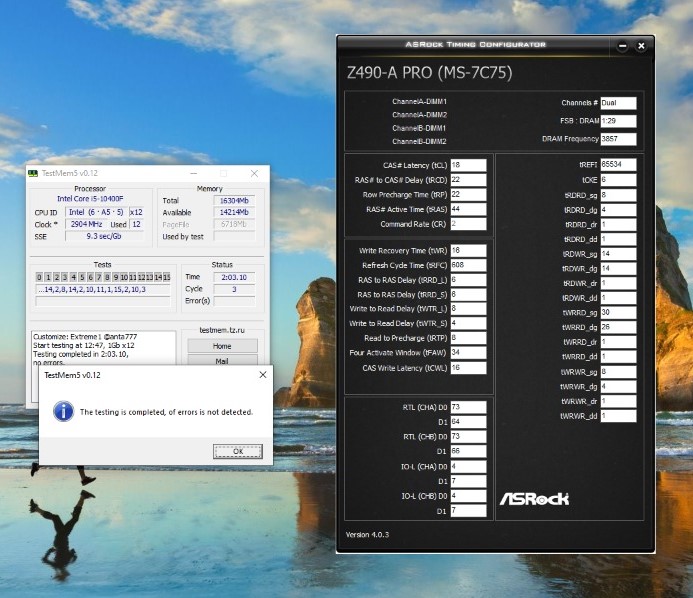Click the ChannelB-DIMM2 label
This screenshot has width=693, height=598.
pyautogui.click(x=419, y=141)
